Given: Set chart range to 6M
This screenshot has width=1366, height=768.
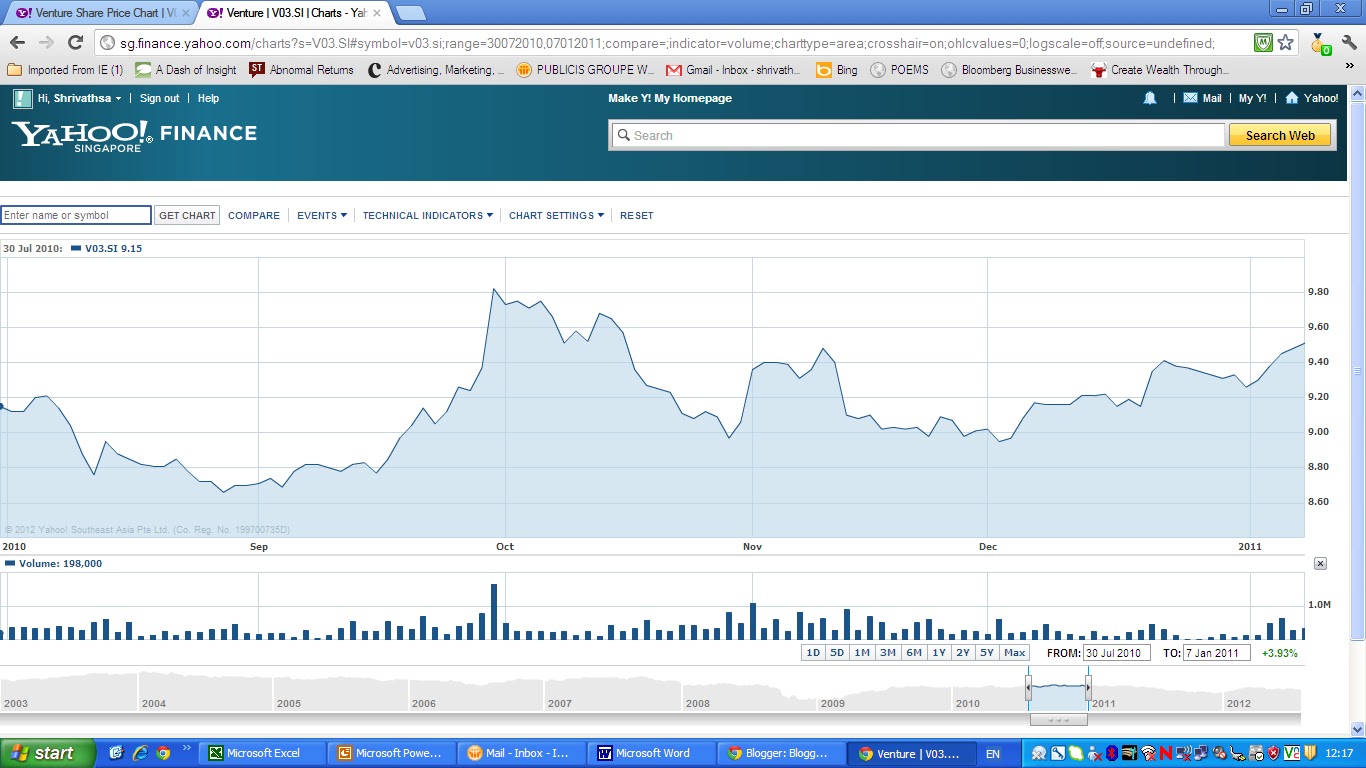Looking at the screenshot, I should pyautogui.click(x=913, y=653).
